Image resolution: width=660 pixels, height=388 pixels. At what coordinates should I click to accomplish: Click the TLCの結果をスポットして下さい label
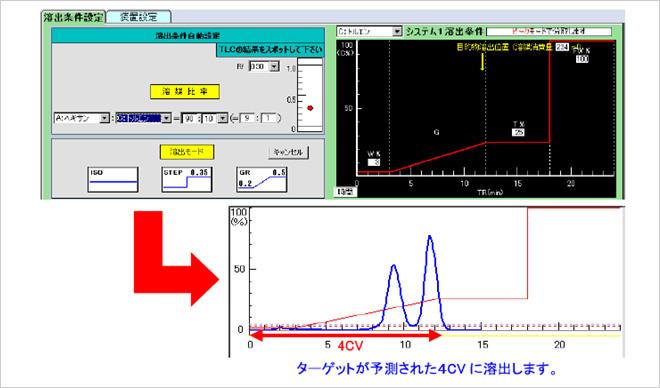(270, 50)
